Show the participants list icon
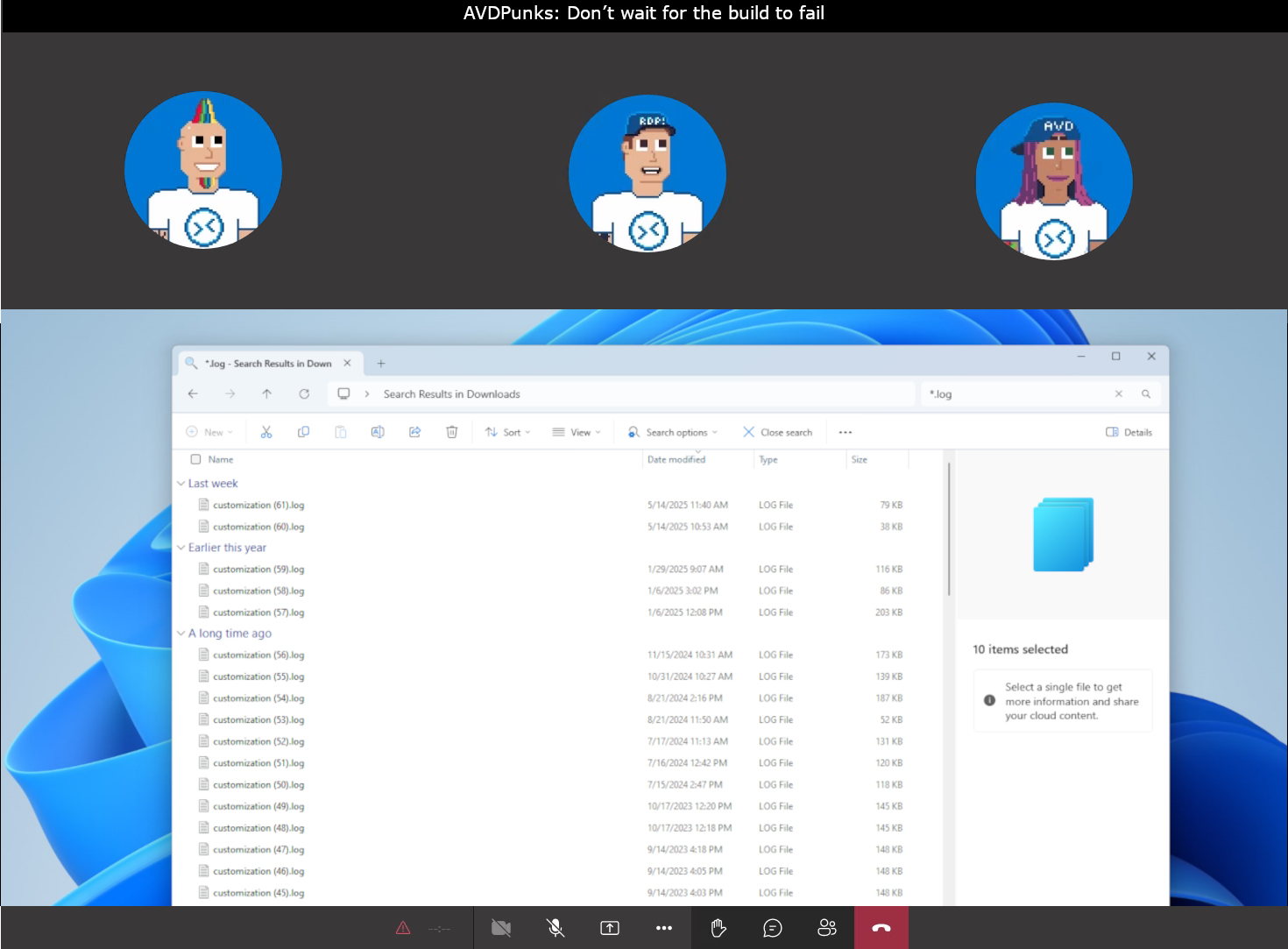 point(826,927)
